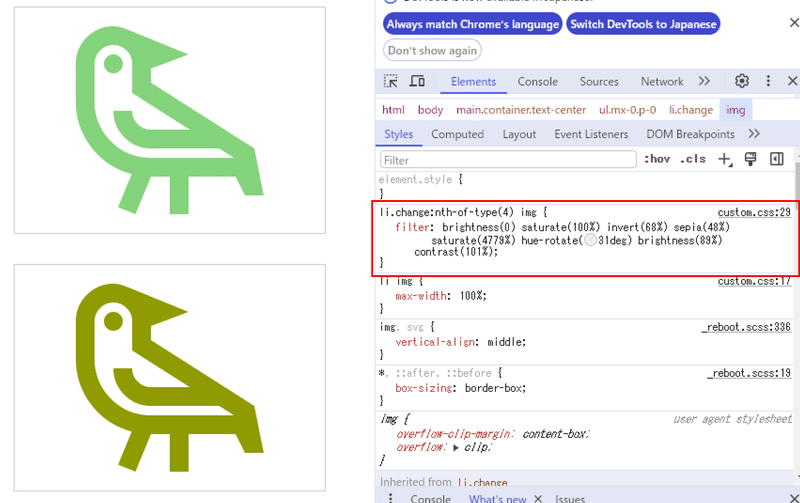
Task: Open drawer three-dot menu beside Console
Action: pyautogui.click(x=390, y=498)
